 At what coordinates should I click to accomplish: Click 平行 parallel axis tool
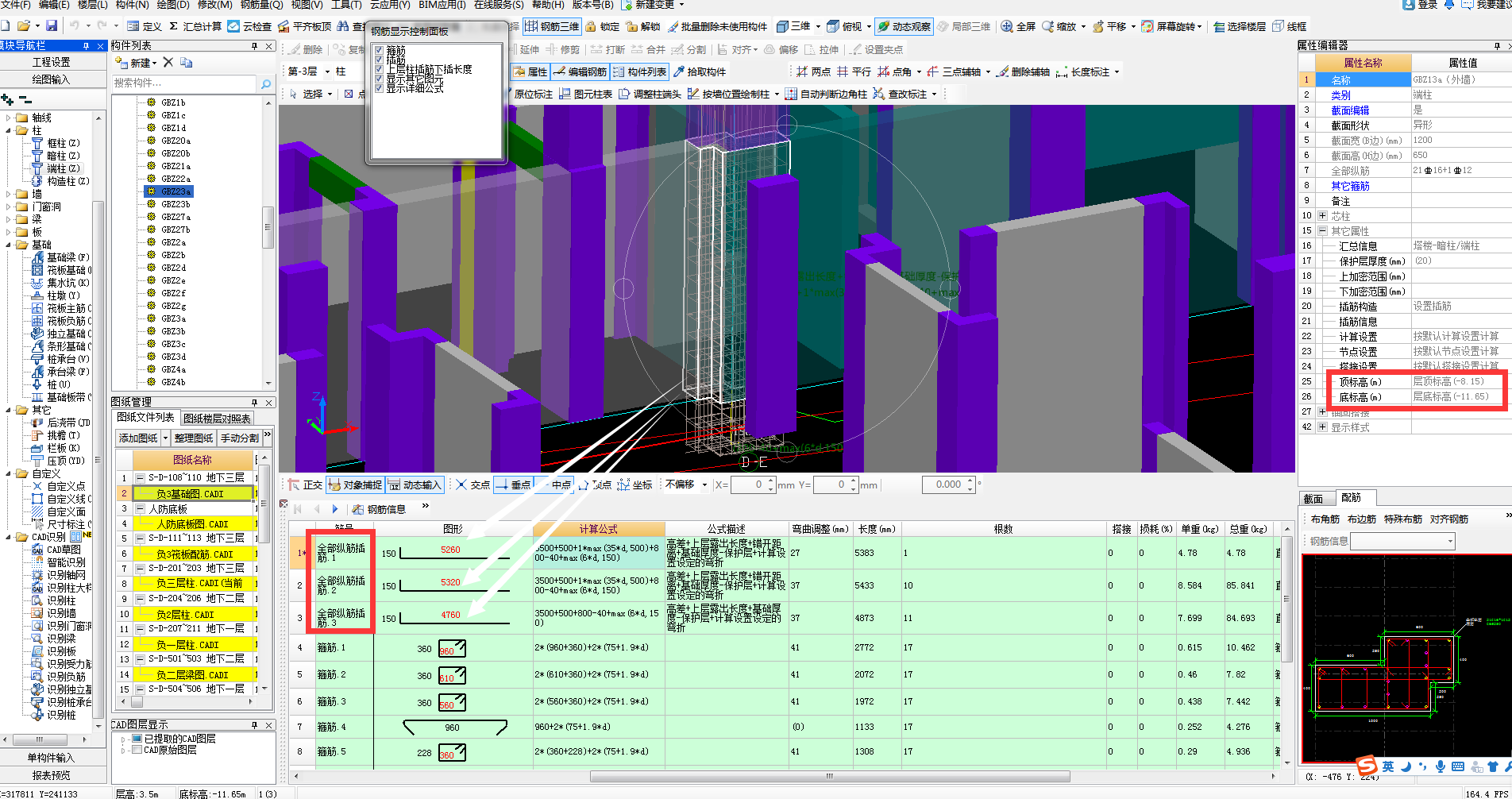(x=854, y=71)
